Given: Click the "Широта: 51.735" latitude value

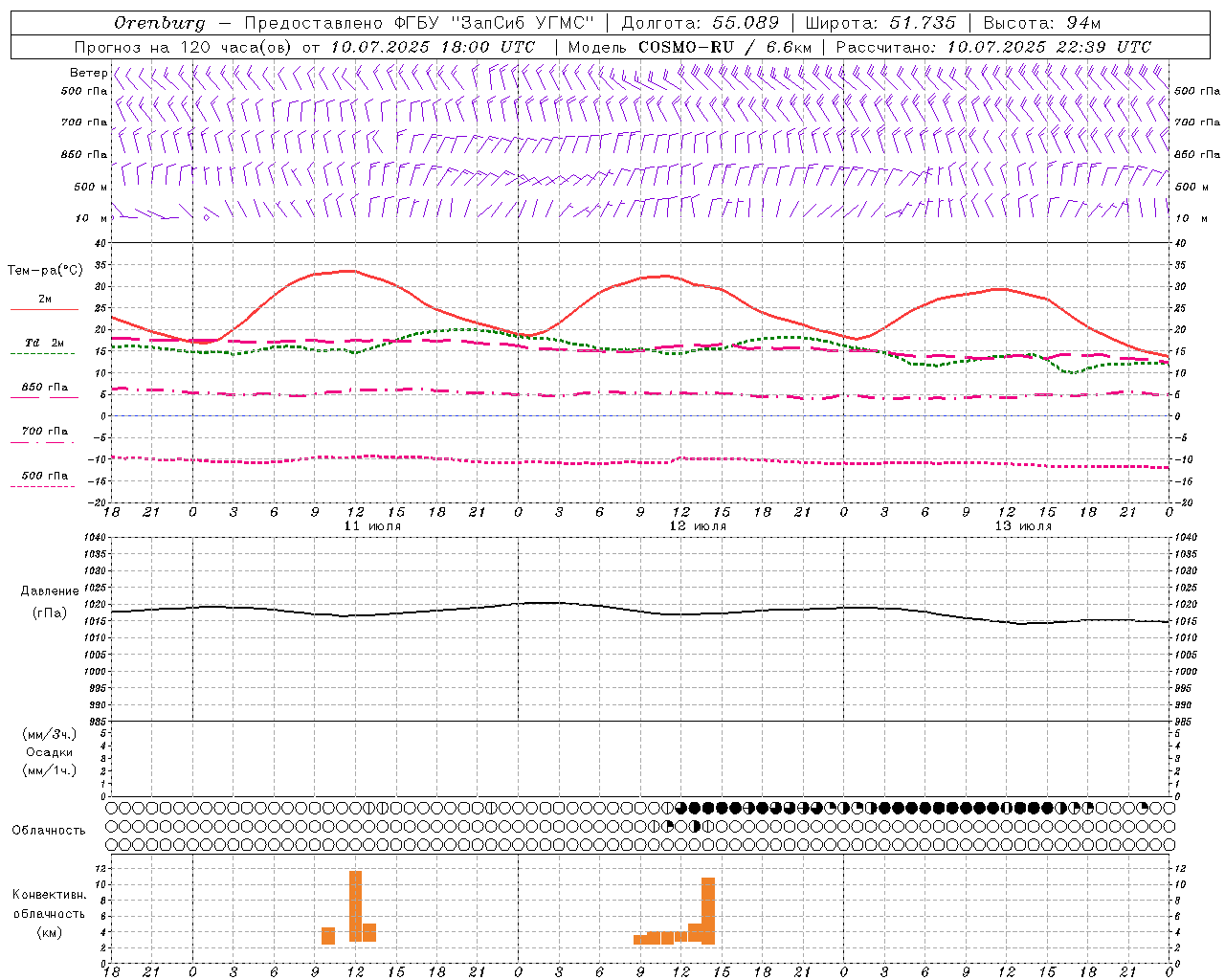Looking at the screenshot, I should point(880,23).
